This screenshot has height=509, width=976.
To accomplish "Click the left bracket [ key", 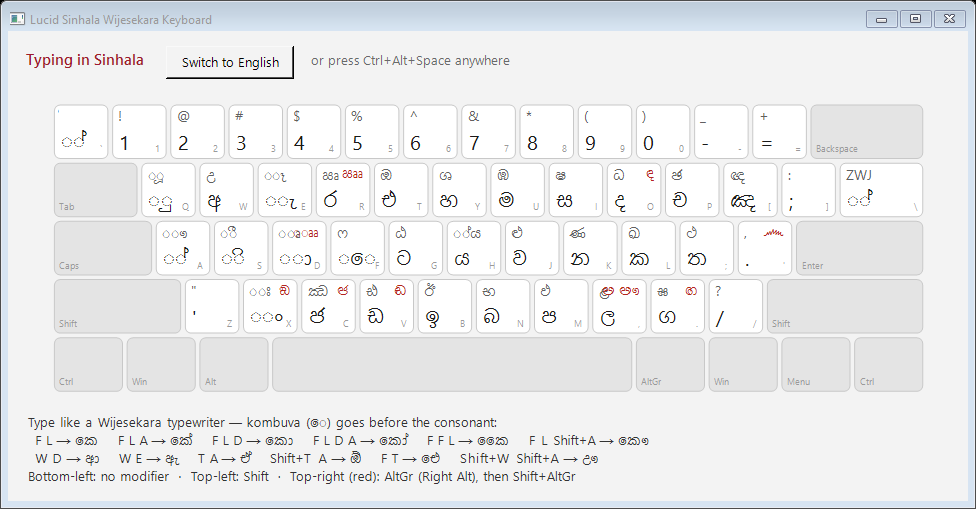I will pos(751,190).
